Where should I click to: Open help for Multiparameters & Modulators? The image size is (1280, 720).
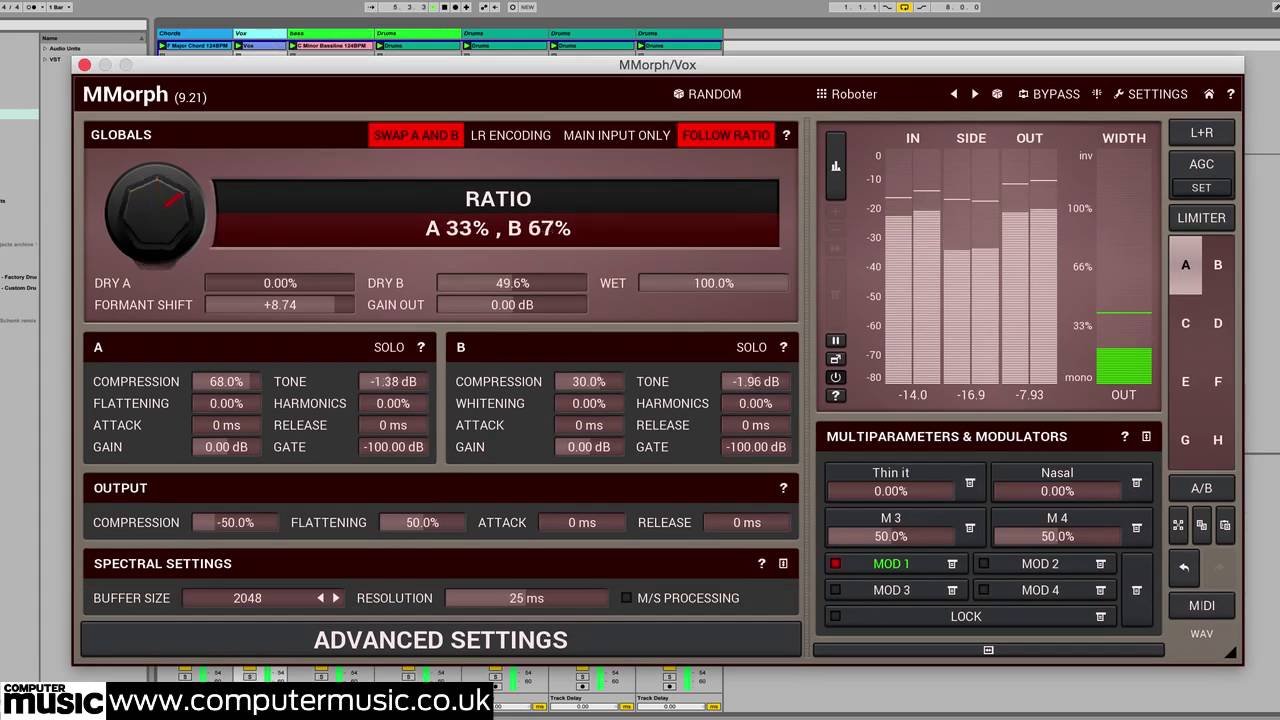1125,437
